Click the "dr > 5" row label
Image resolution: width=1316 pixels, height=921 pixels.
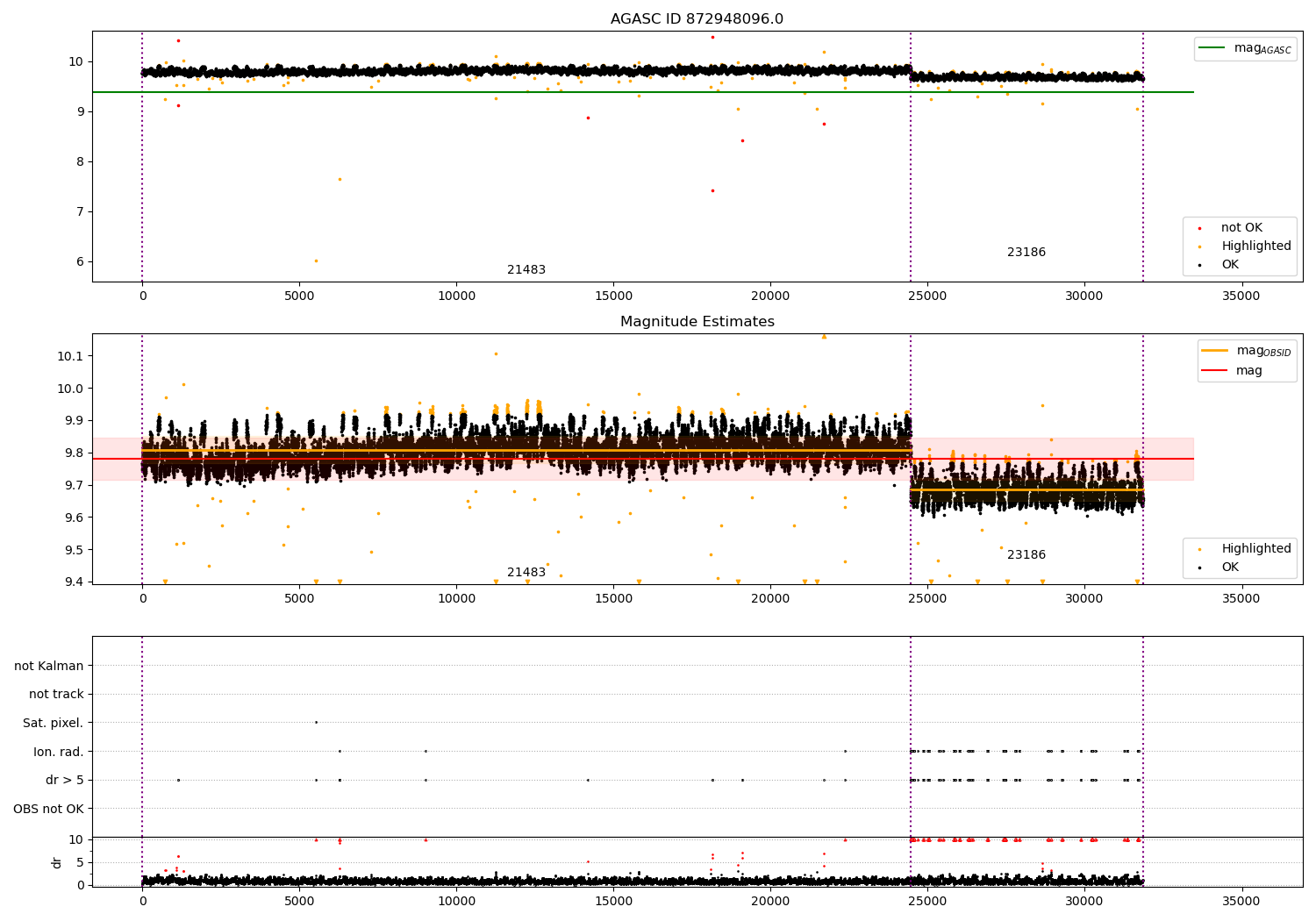point(65,781)
